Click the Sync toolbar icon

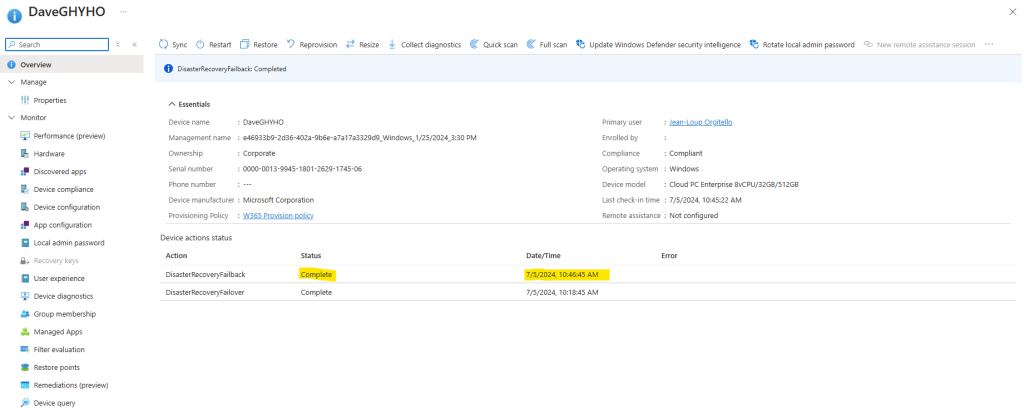(164, 44)
